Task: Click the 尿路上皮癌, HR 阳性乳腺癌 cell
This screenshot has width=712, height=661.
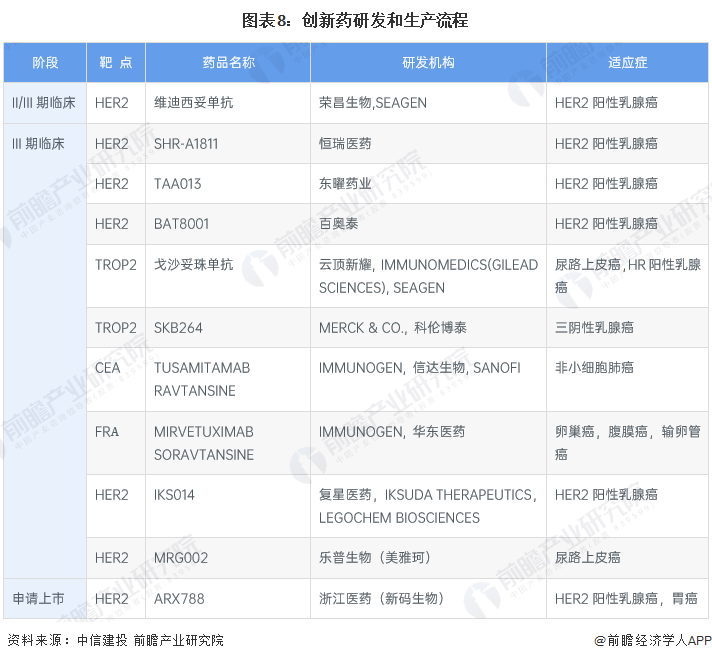Action: coord(628,276)
